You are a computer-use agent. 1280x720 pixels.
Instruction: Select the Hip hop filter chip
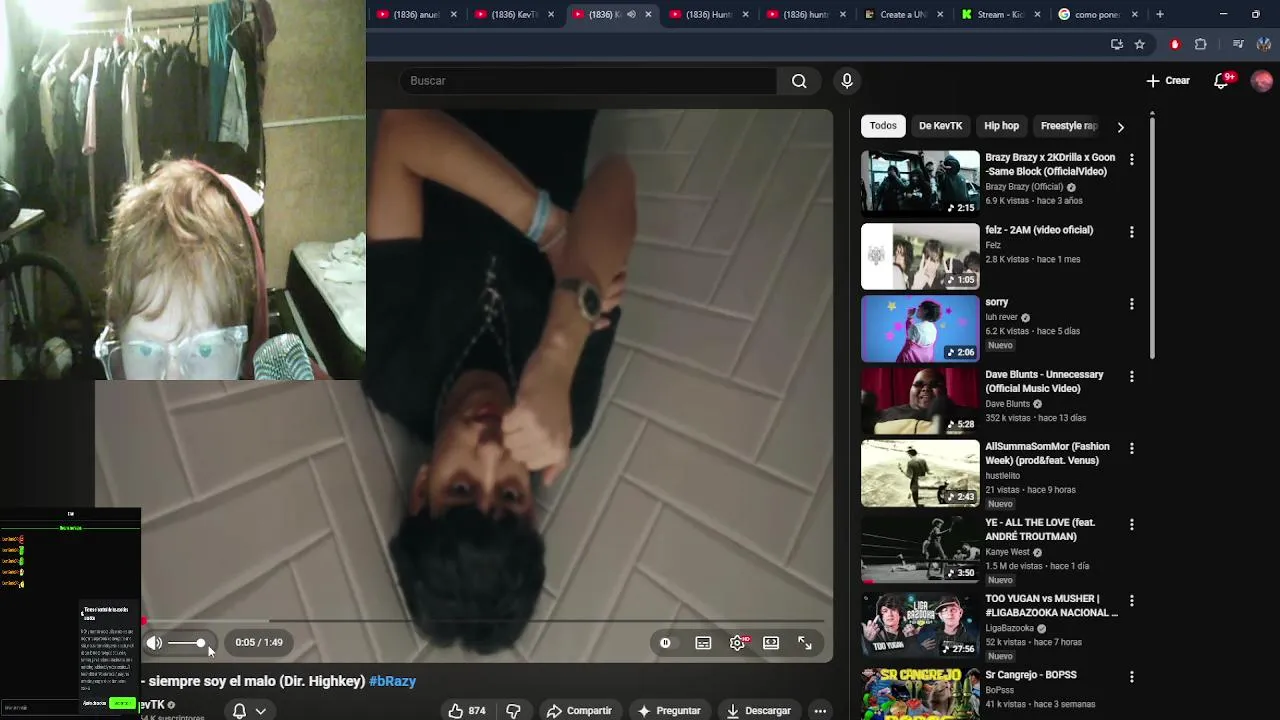(x=1001, y=126)
